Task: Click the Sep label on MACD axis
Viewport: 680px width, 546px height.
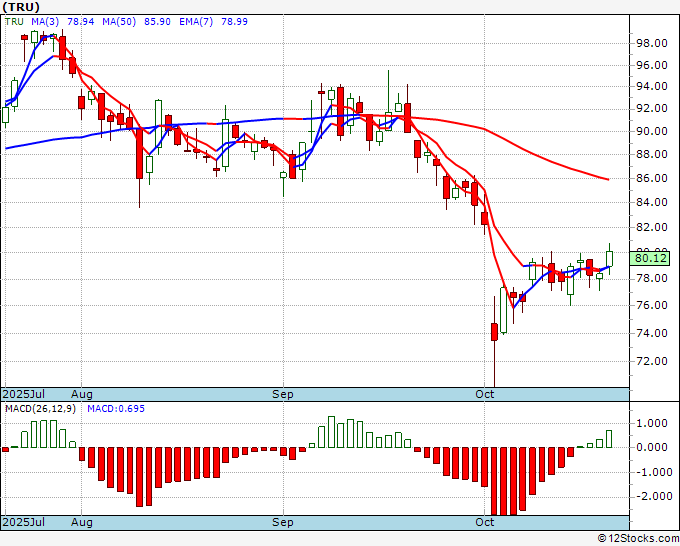Action: coord(283,522)
